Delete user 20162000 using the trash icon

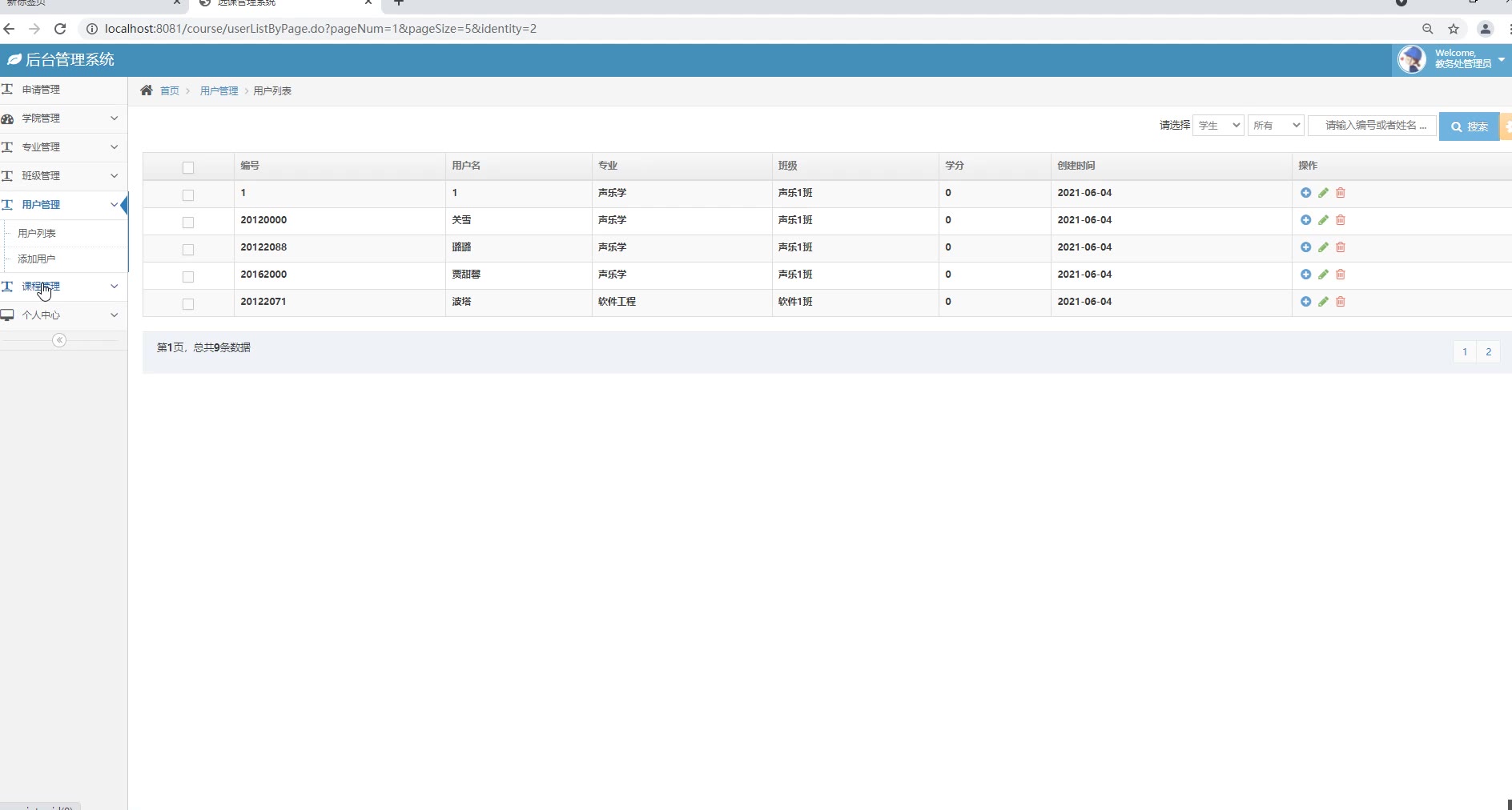point(1341,275)
